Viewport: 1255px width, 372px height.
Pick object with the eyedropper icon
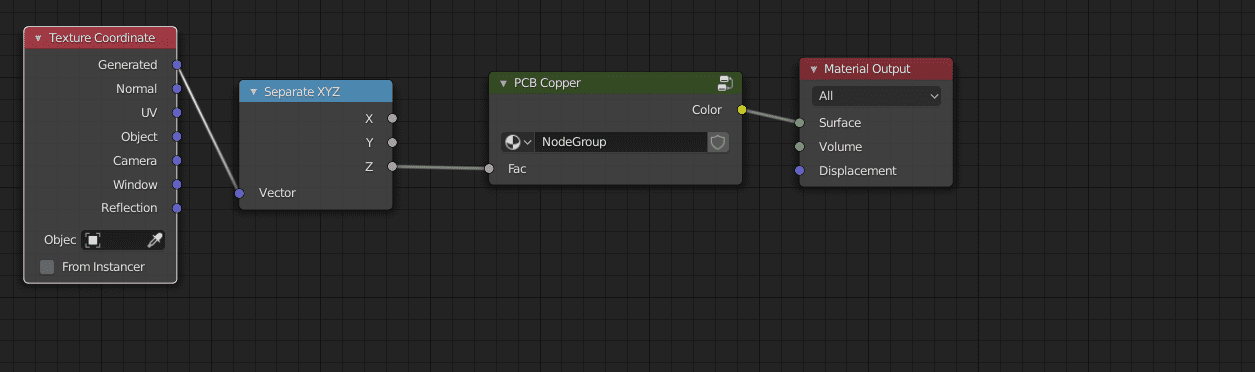154,240
